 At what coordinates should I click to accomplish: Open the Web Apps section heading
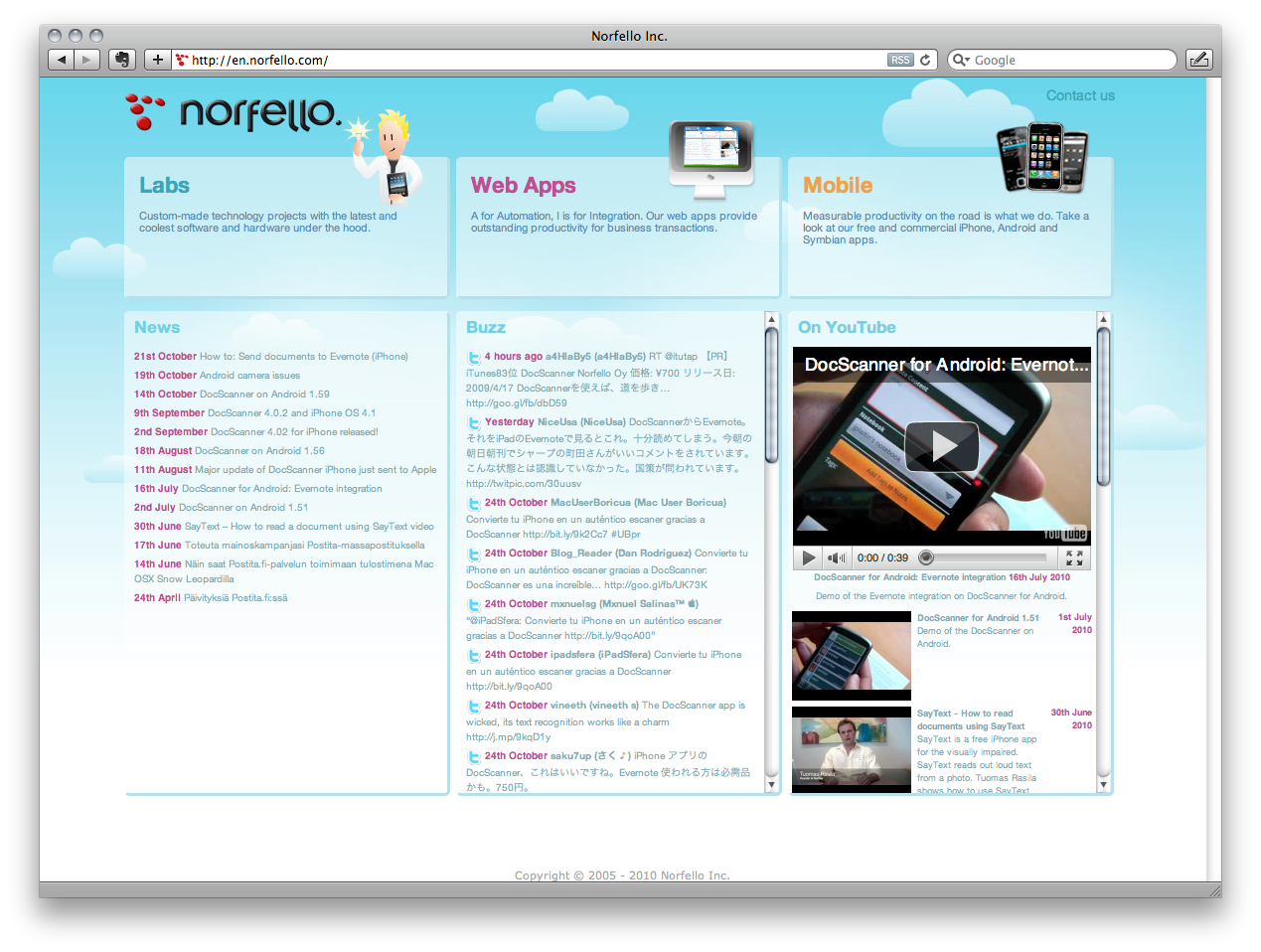524,185
